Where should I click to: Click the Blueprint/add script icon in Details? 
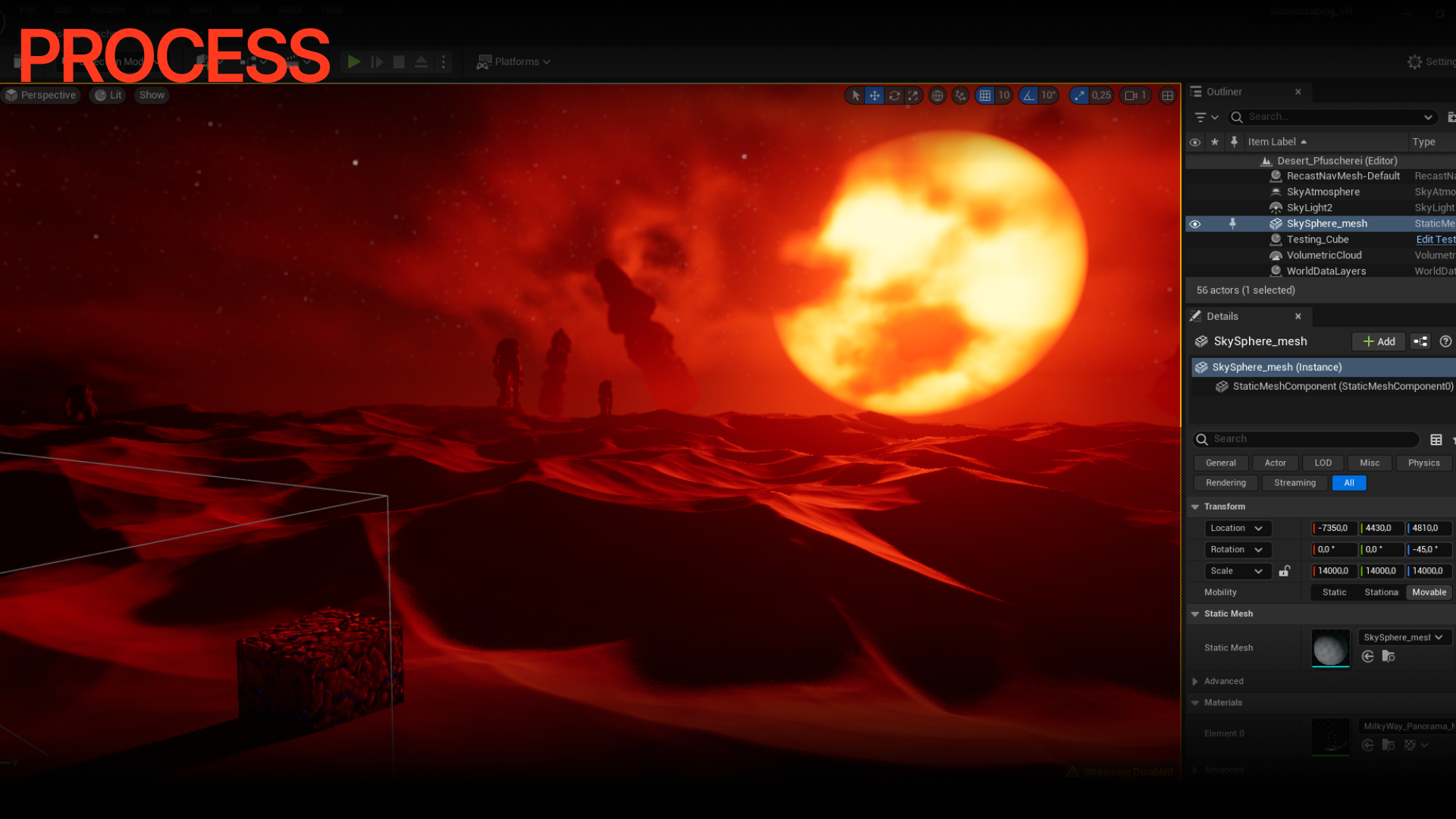pos(1420,341)
